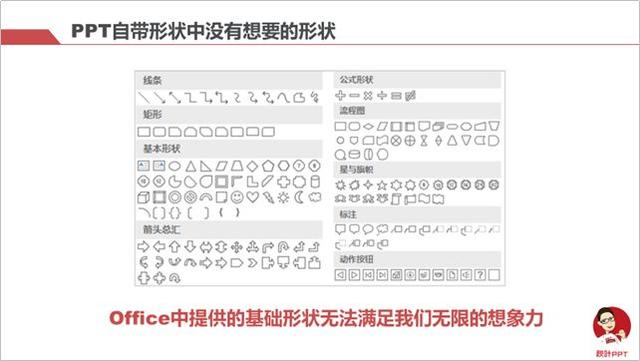Pick the moon crescent shape
Screen dimensions: 640x361
pyautogui.click(x=299, y=197)
